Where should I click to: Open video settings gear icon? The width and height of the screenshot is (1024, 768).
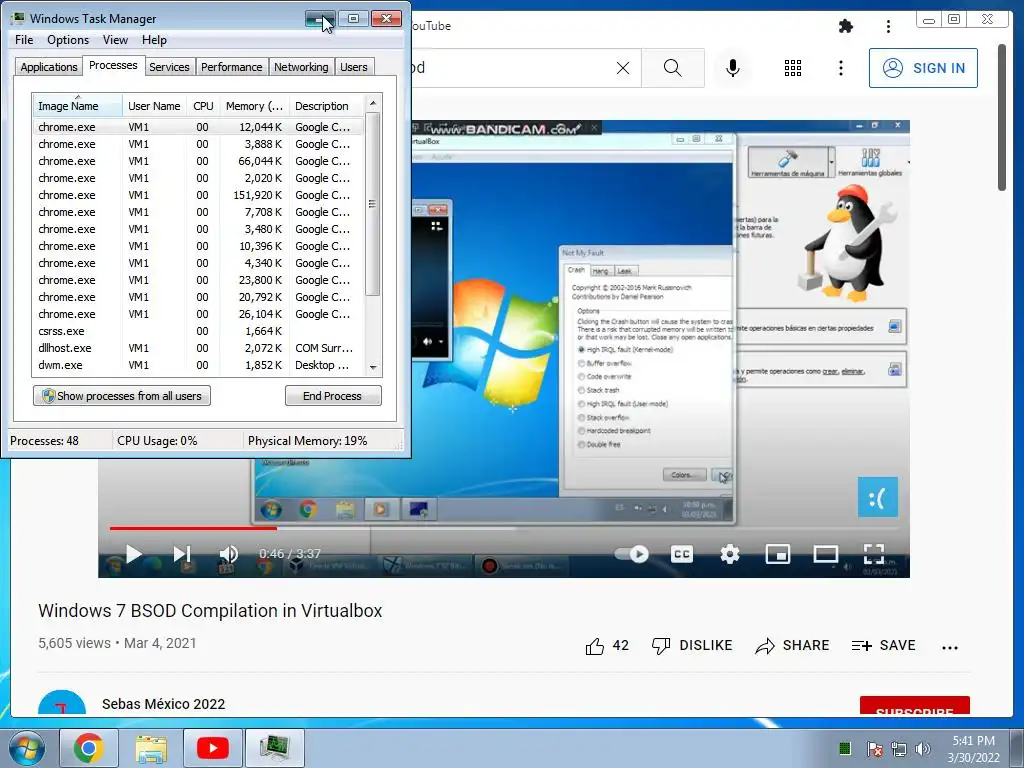(x=729, y=554)
